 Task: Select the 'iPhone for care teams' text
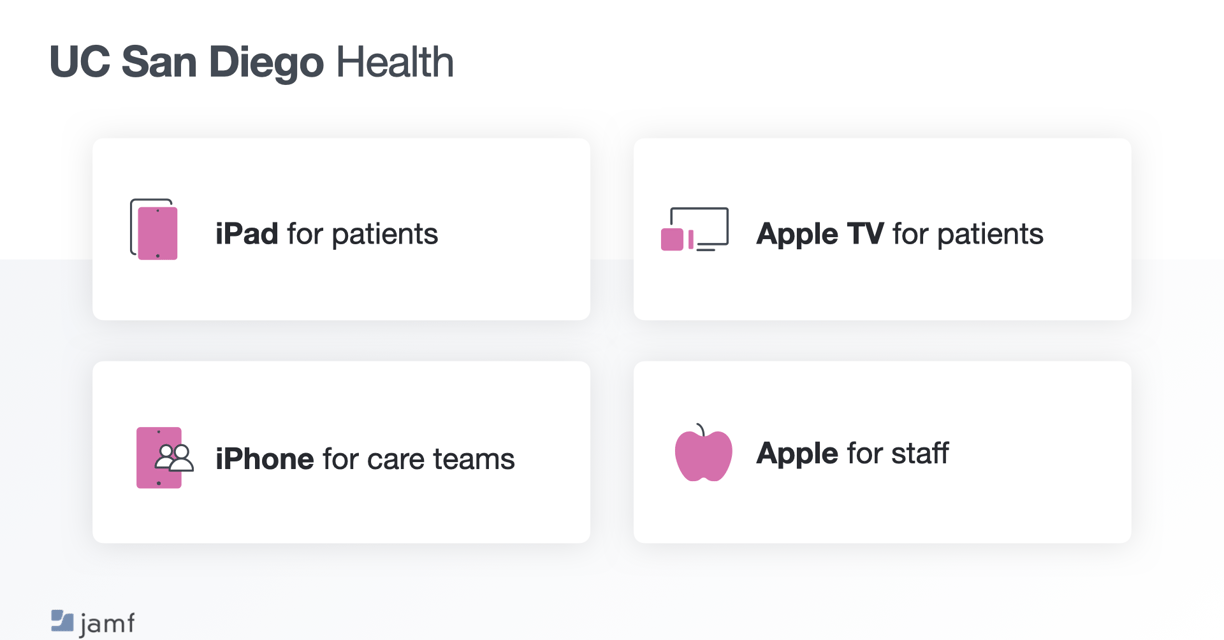tap(365, 459)
